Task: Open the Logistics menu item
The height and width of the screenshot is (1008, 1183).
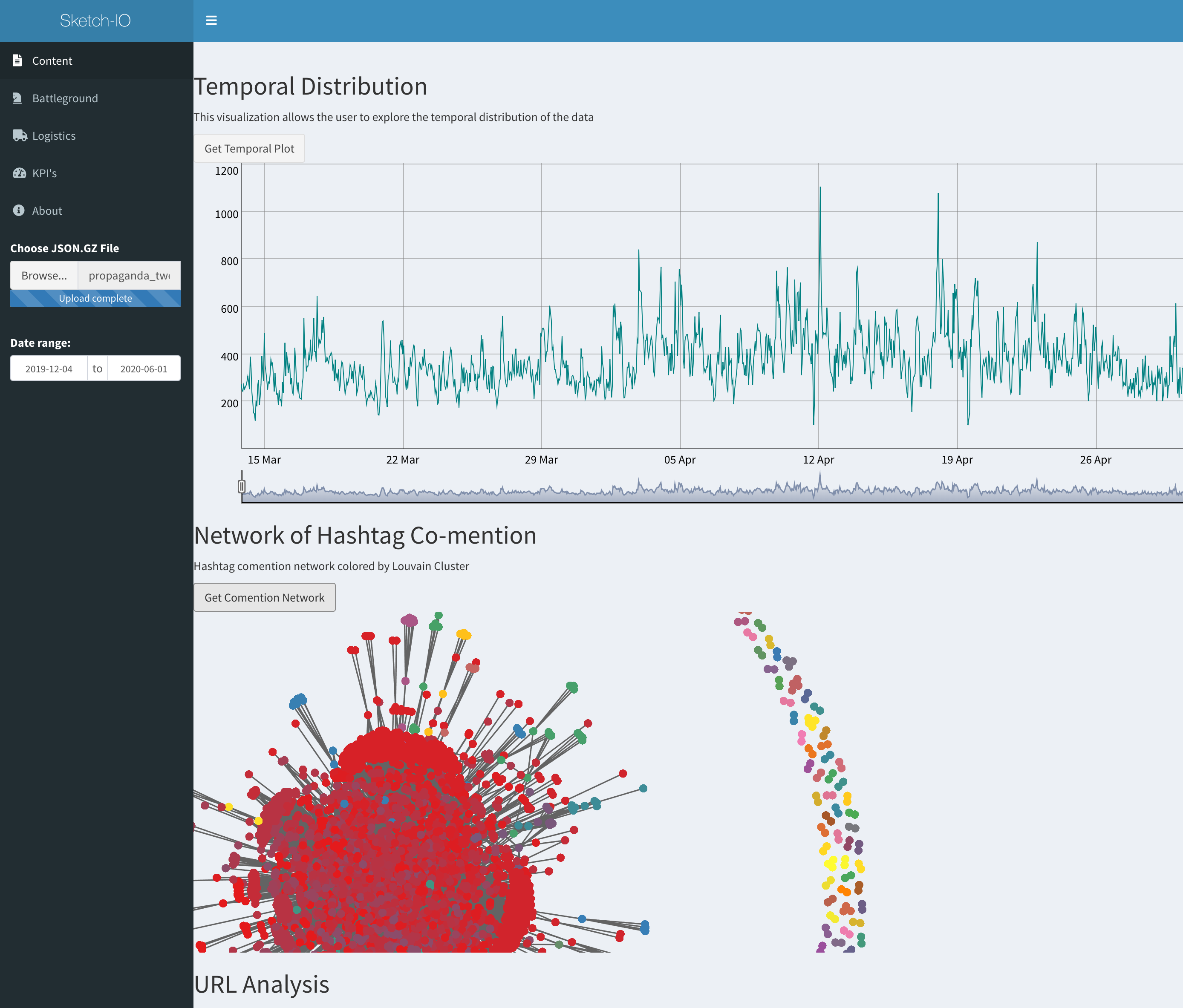Action: pyautogui.click(x=54, y=136)
